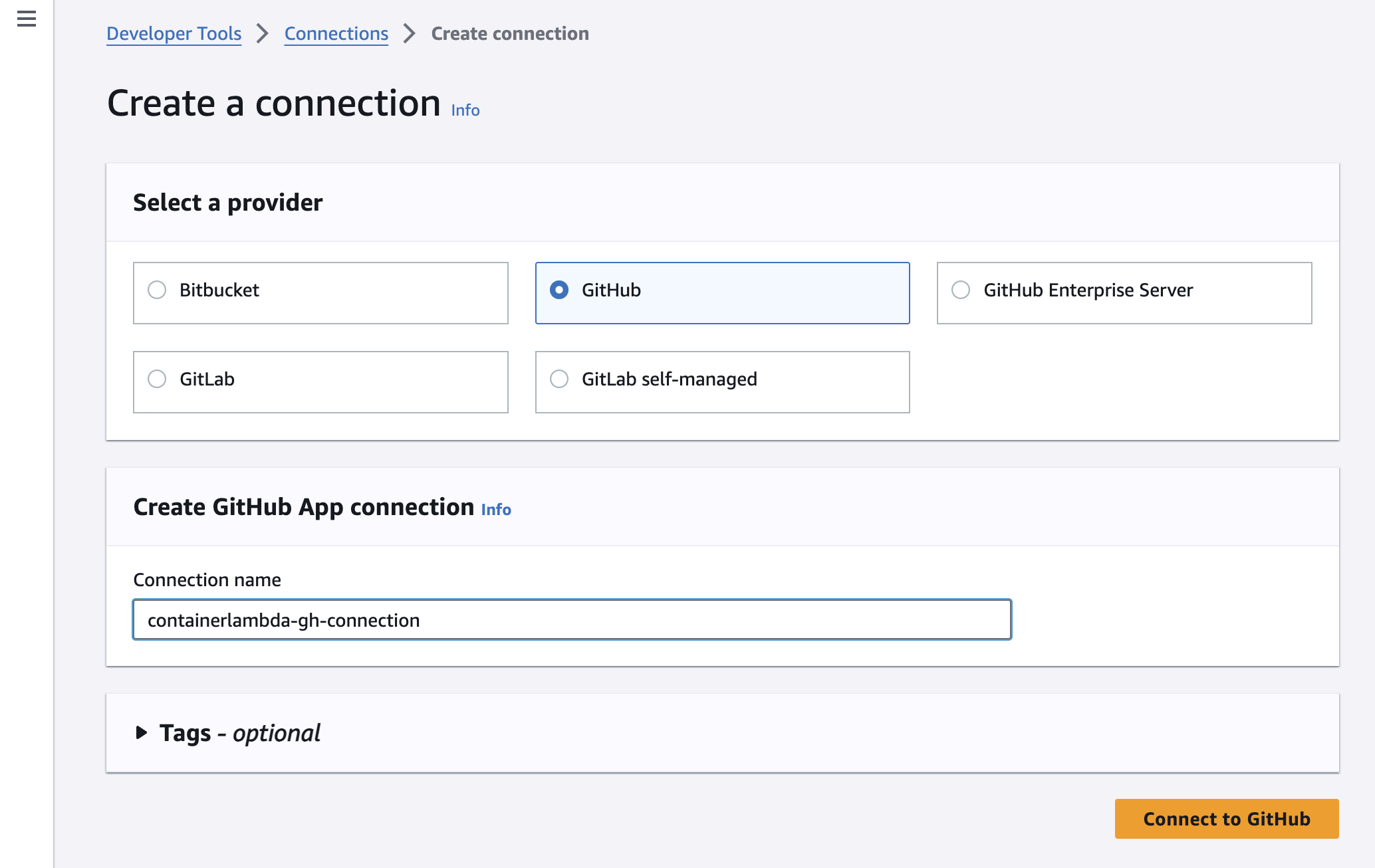The image size is (1375, 868).
Task: Choose GitLab as the provider
Action: [157, 379]
